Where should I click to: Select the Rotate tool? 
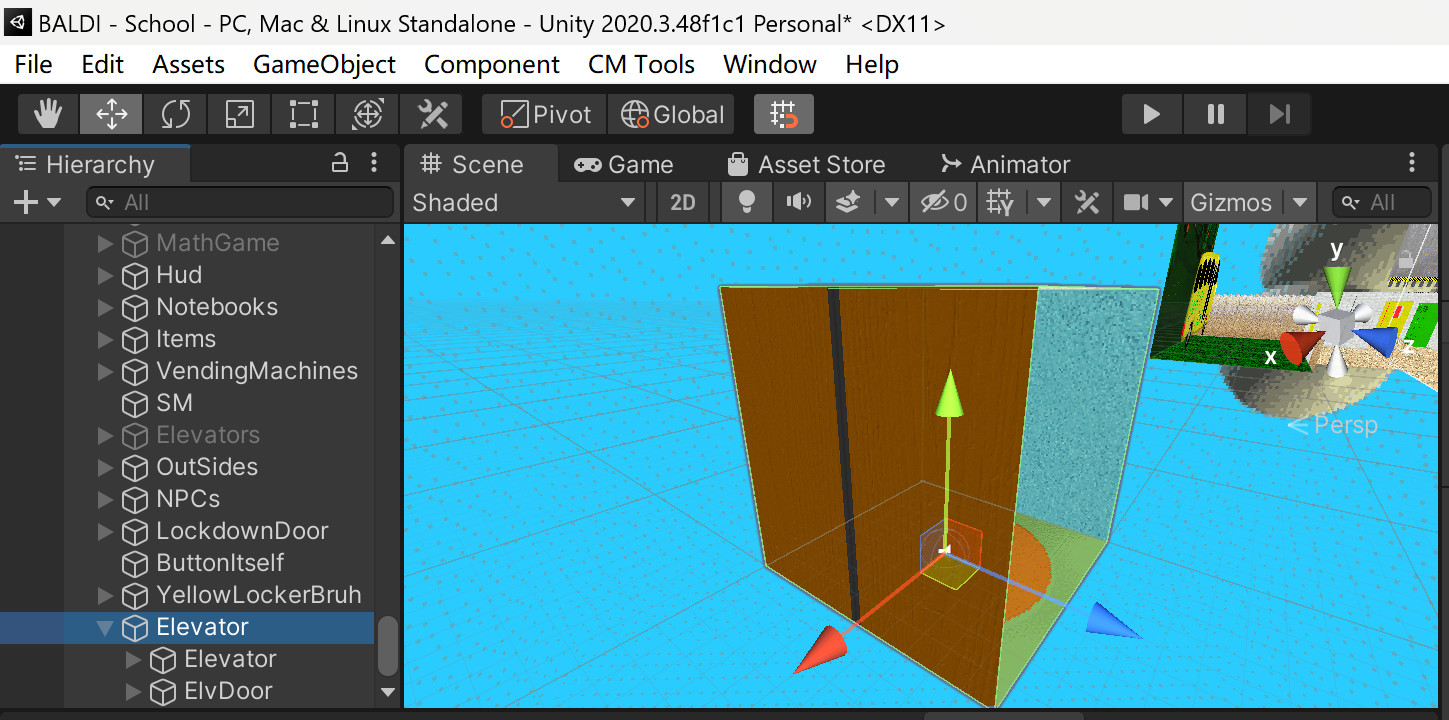175,114
